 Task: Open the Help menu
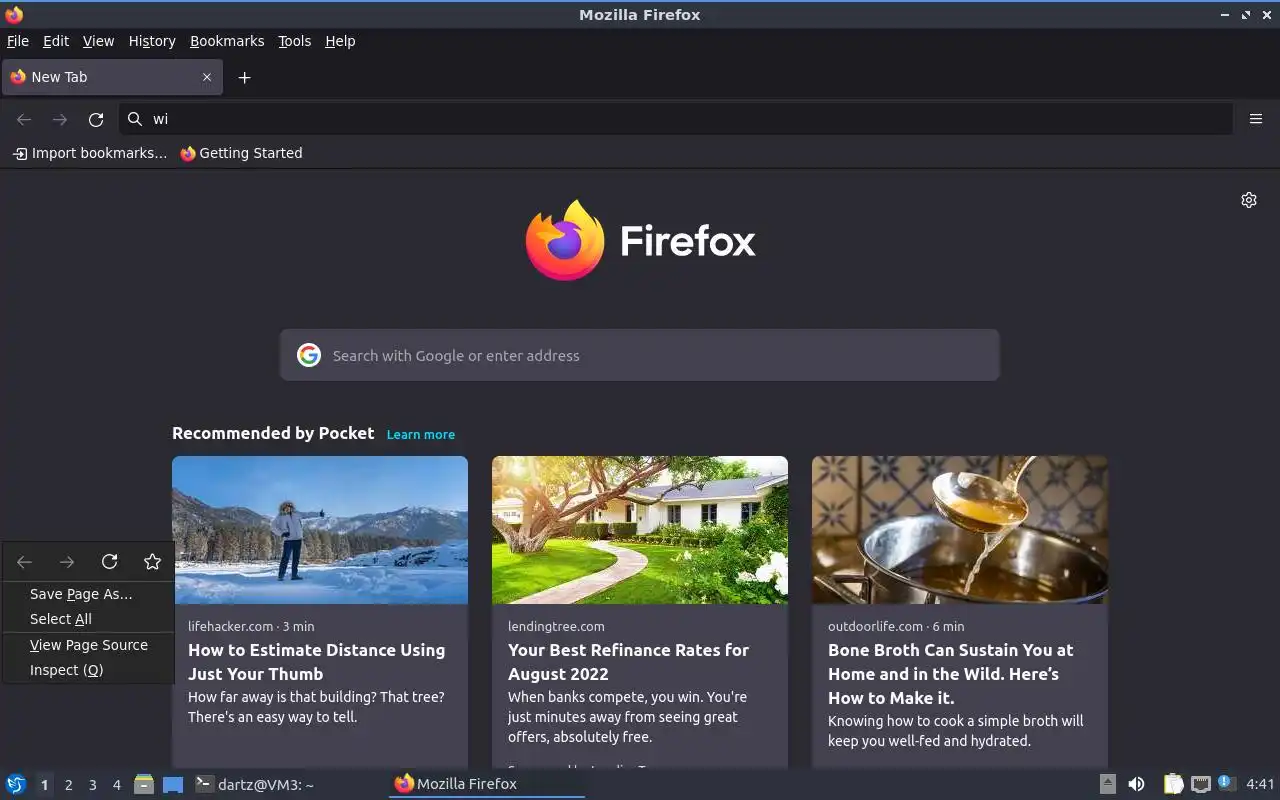(x=340, y=41)
